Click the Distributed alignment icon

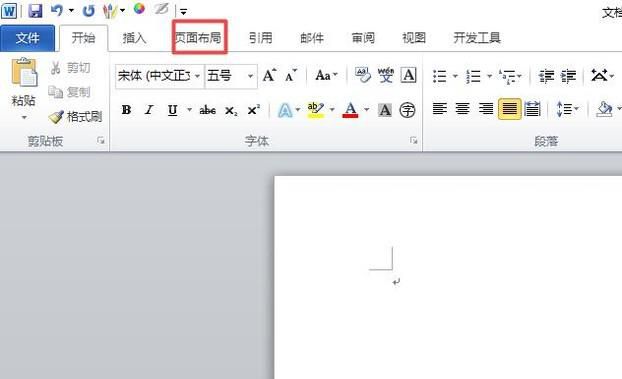[x=532, y=109]
